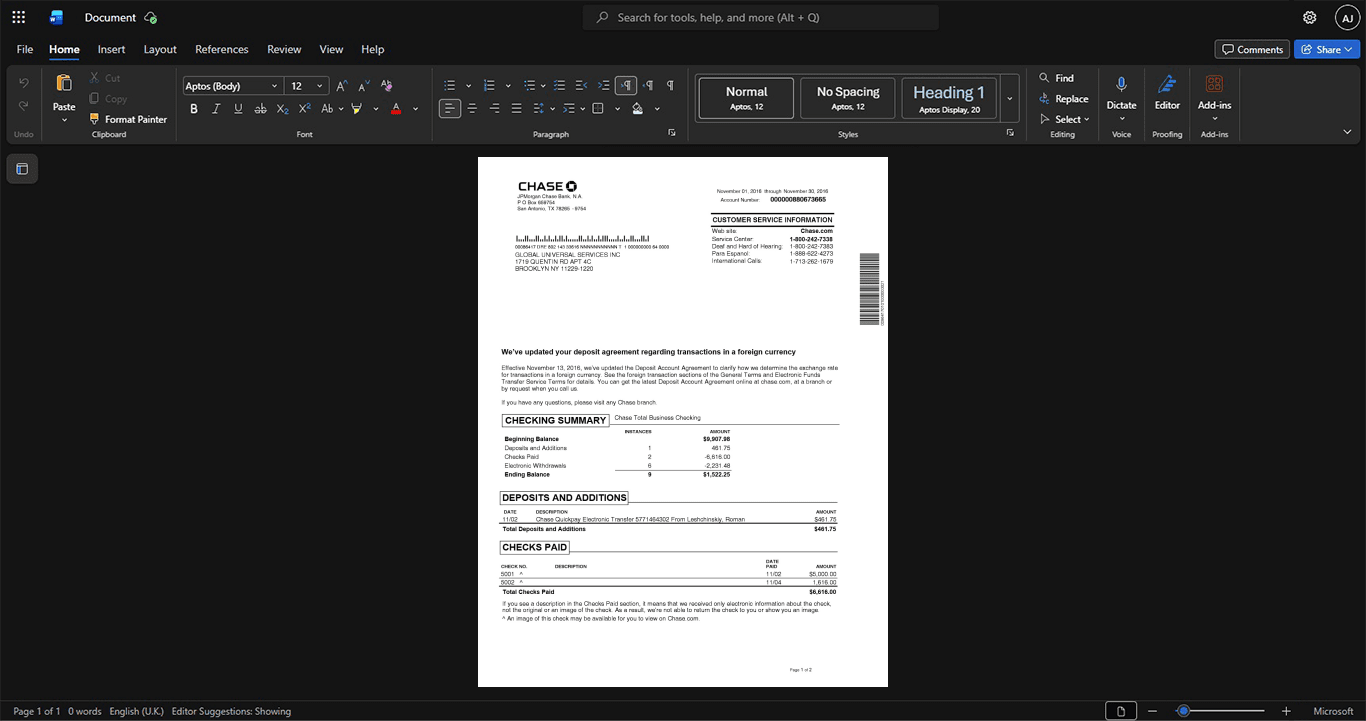Expand the Styles gallery arrow
Screen dimensions: 1366x721
(1010, 99)
